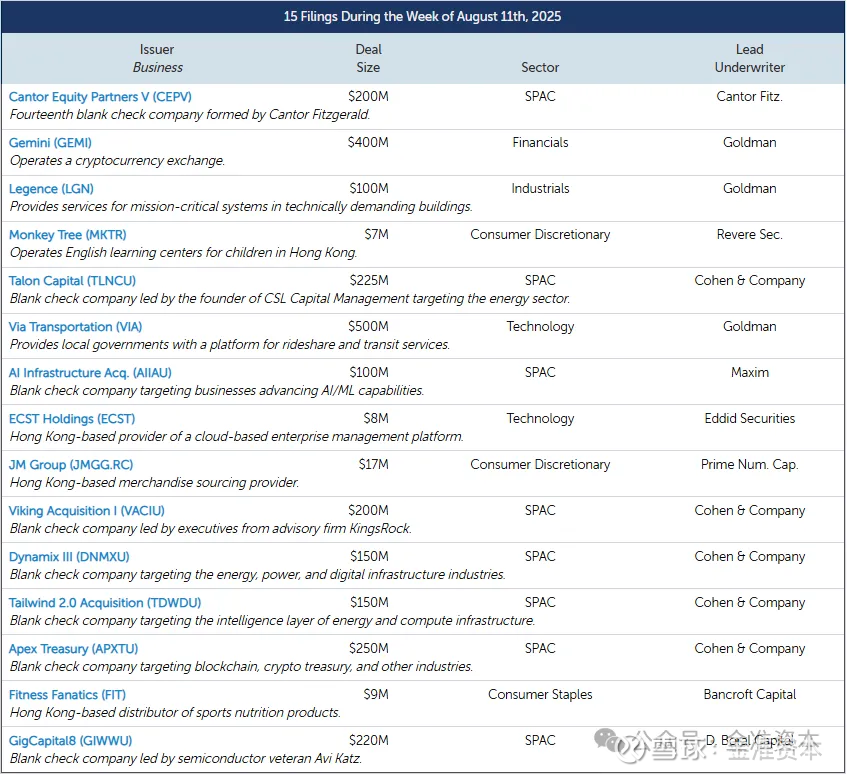Click description 'Hong Kong-based merchandise sourcing provider.'
This screenshot has width=847, height=775.
tap(154, 482)
